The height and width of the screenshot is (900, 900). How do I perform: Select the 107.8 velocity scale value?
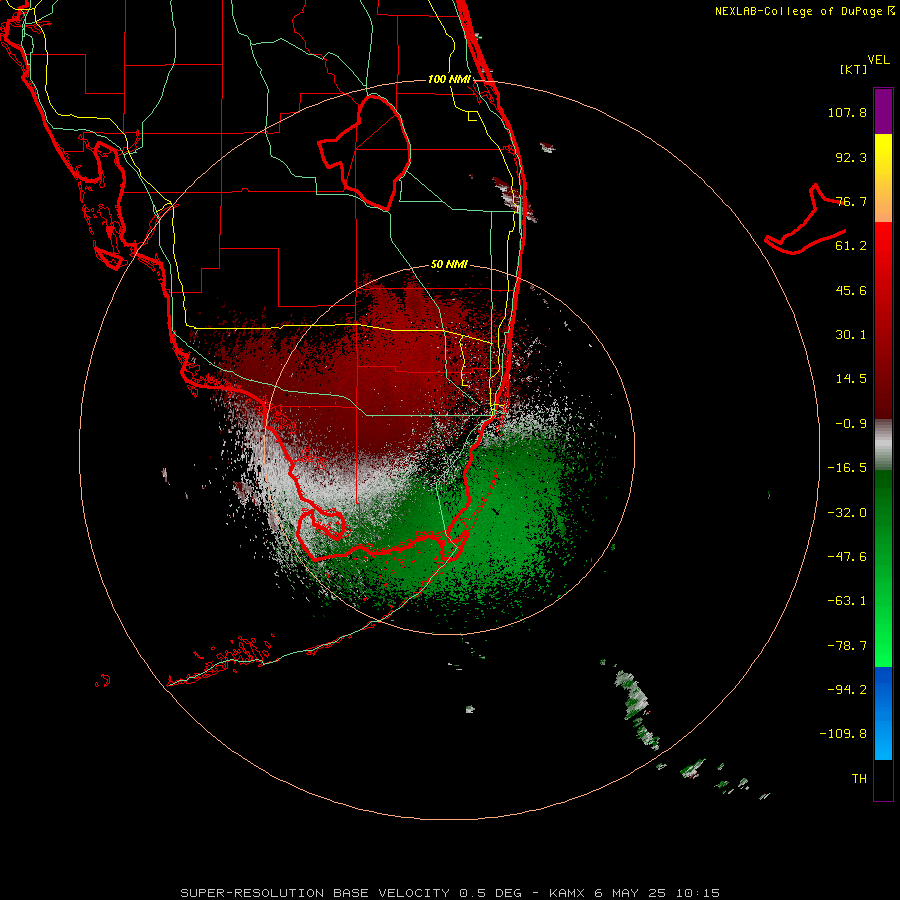click(847, 112)
